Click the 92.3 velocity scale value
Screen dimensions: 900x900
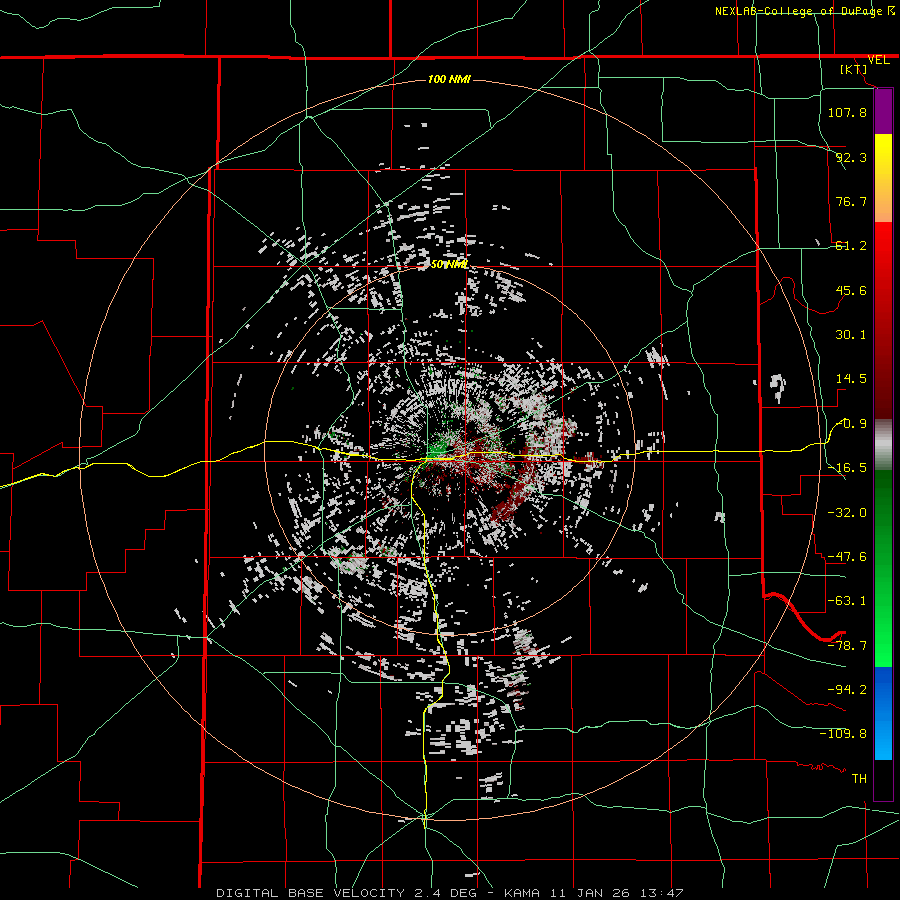(851, 157)
